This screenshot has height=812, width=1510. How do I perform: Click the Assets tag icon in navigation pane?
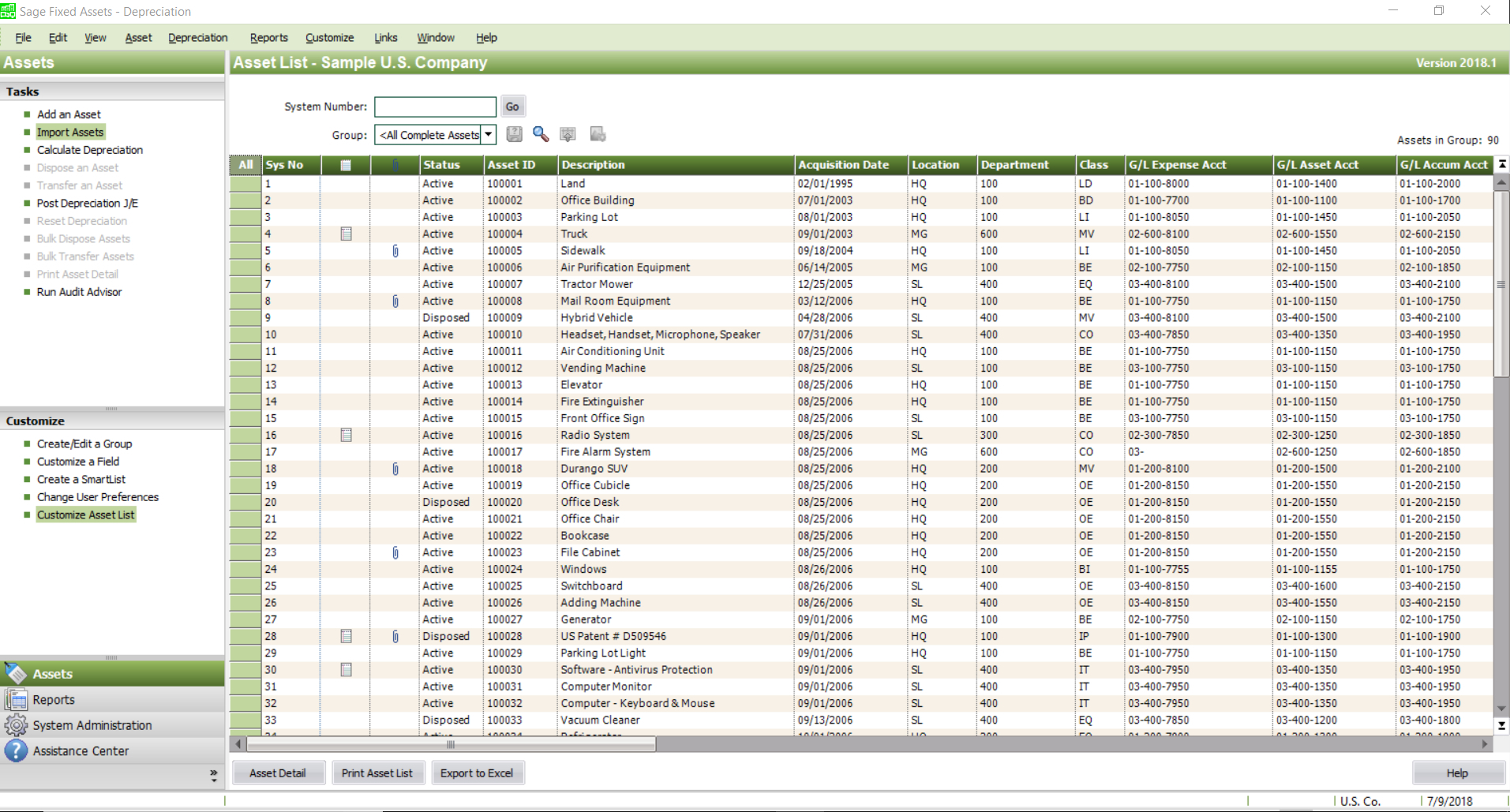coord(16,673)
